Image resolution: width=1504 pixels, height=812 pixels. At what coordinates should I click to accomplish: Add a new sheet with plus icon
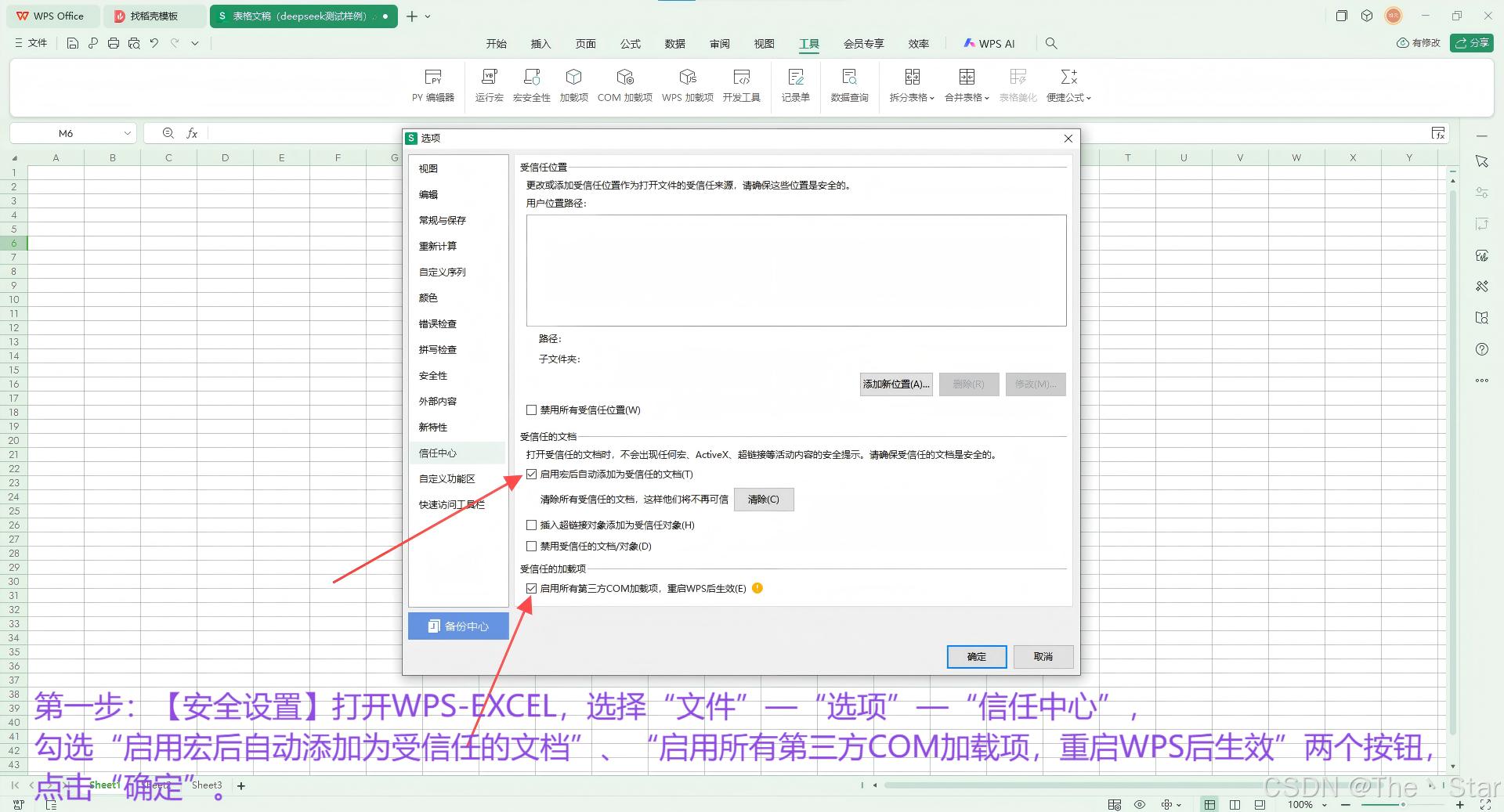point(241,785)
